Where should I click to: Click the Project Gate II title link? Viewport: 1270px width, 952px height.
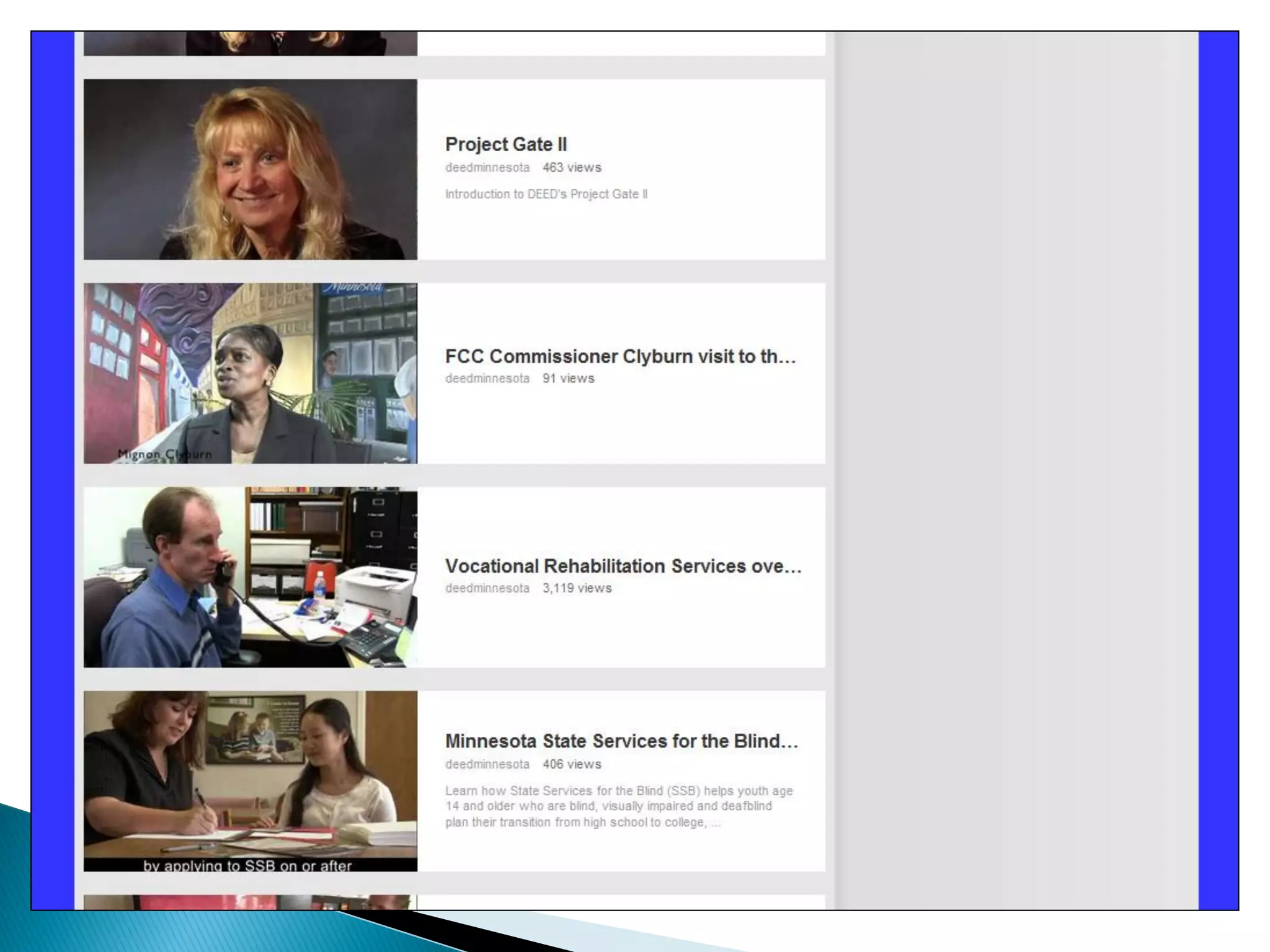click(x=505, y=144)
